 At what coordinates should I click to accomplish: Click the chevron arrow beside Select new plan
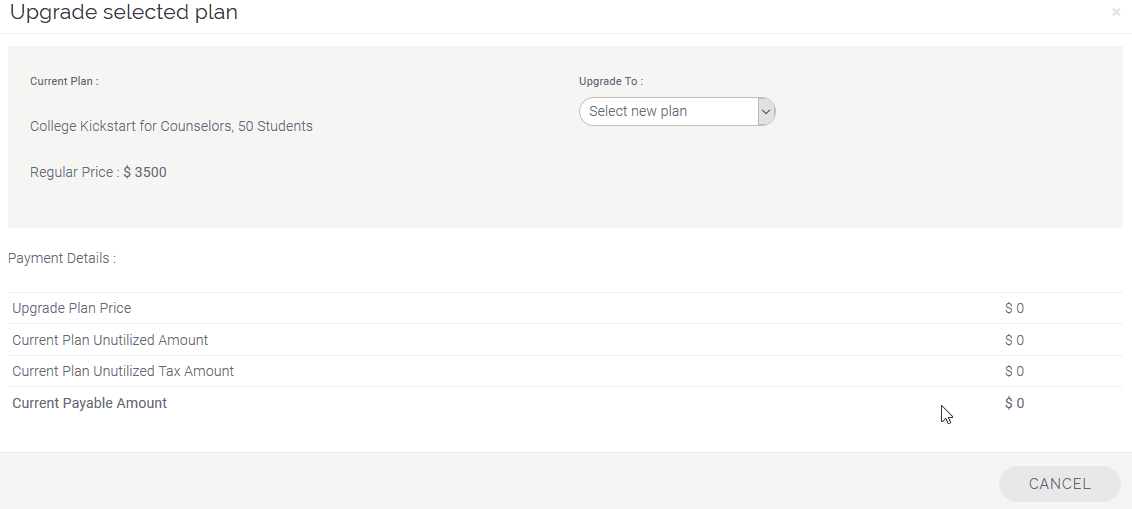(x=766, y=111)
